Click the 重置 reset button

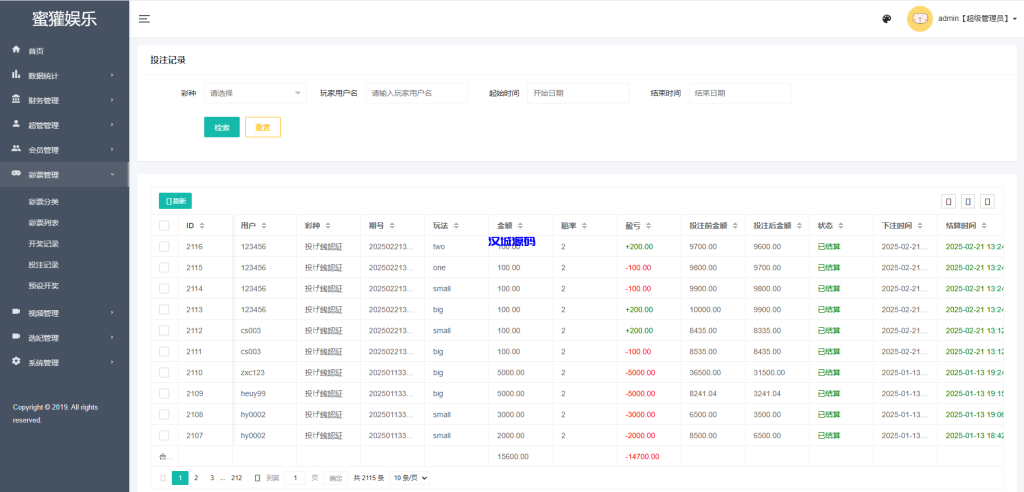263,127
